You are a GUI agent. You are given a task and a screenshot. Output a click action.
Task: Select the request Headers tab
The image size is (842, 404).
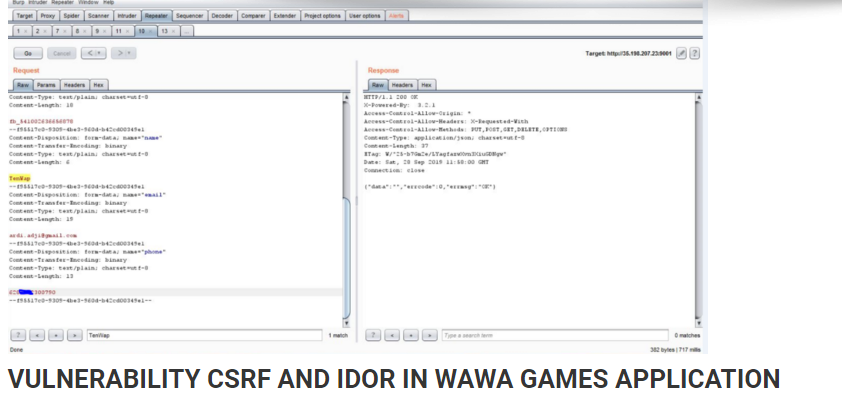pos(74,85)
